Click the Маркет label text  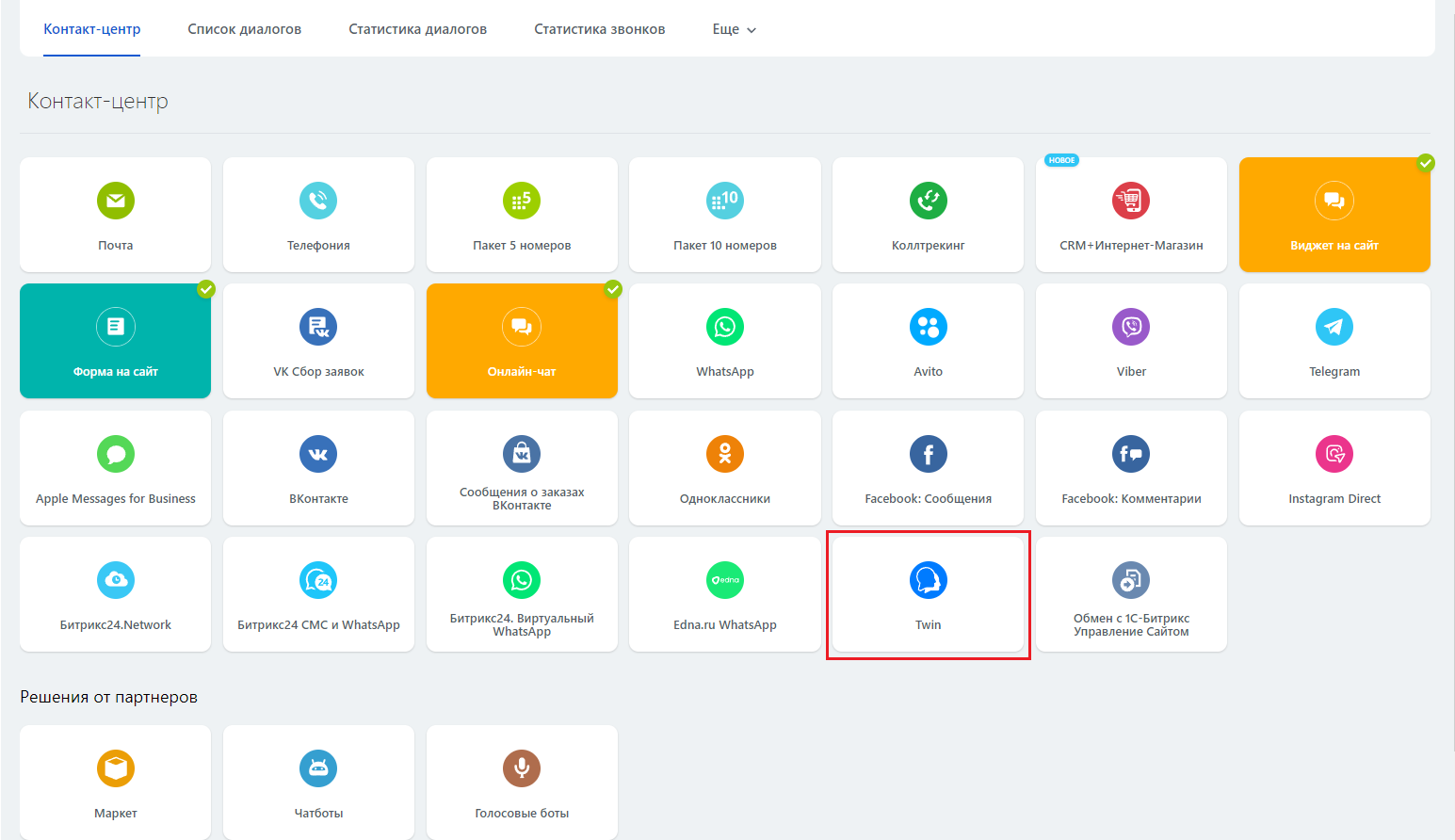coord(116,814)
